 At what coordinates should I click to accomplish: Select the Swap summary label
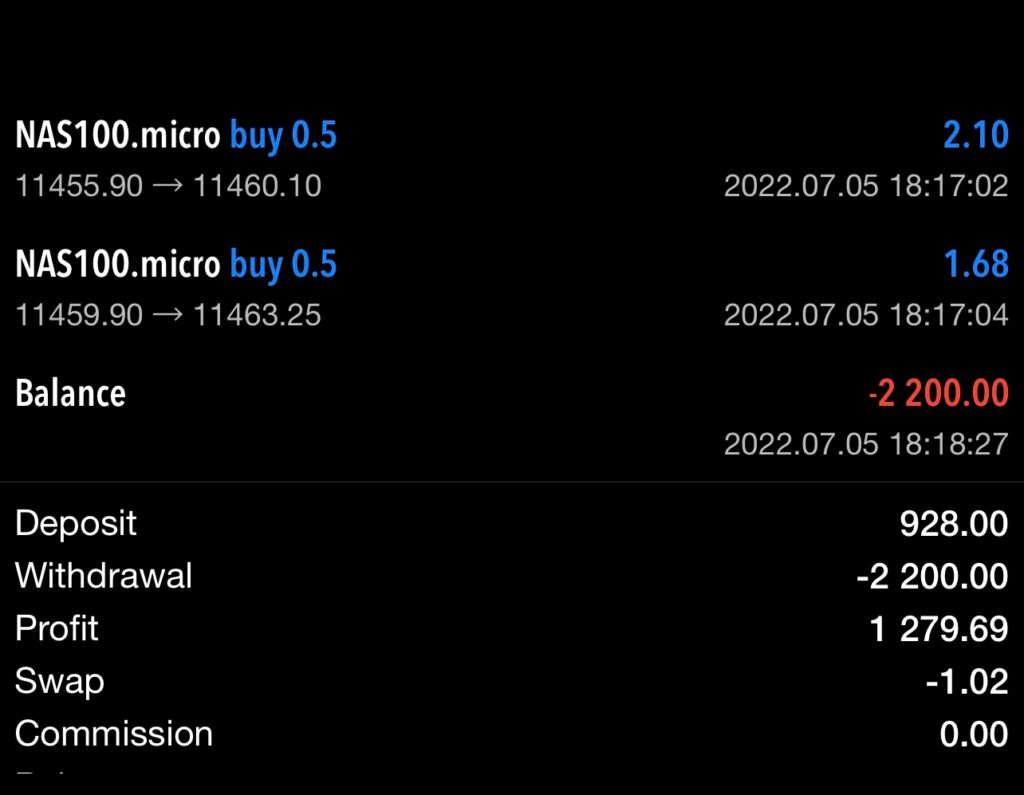pos(59,681)
